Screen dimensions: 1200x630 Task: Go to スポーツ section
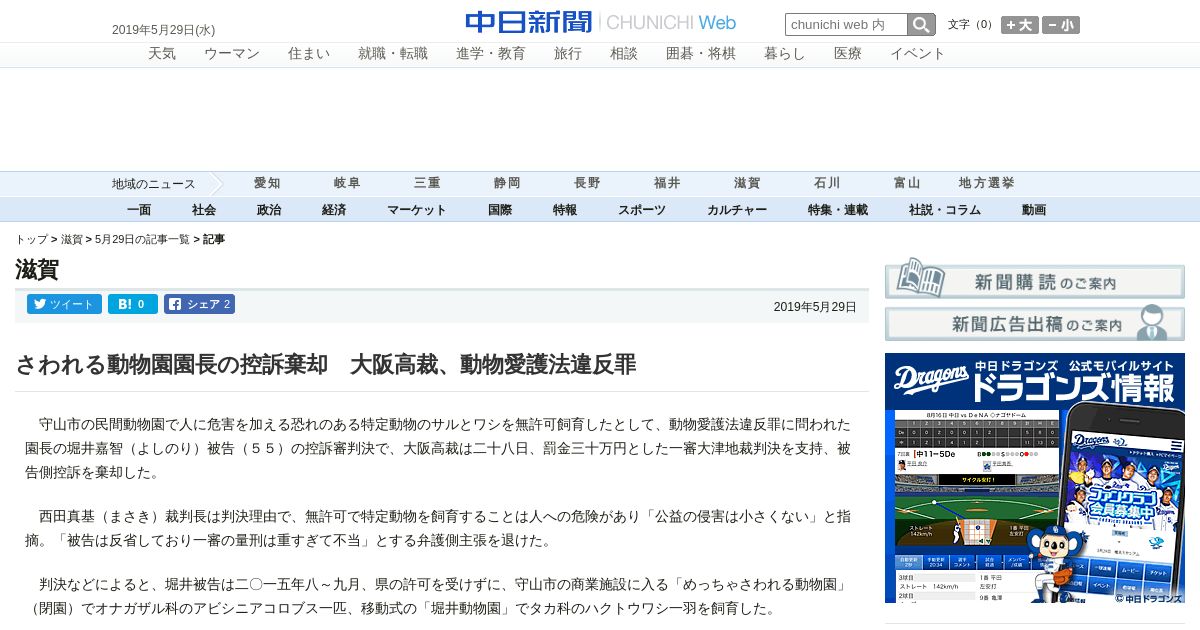642,210
